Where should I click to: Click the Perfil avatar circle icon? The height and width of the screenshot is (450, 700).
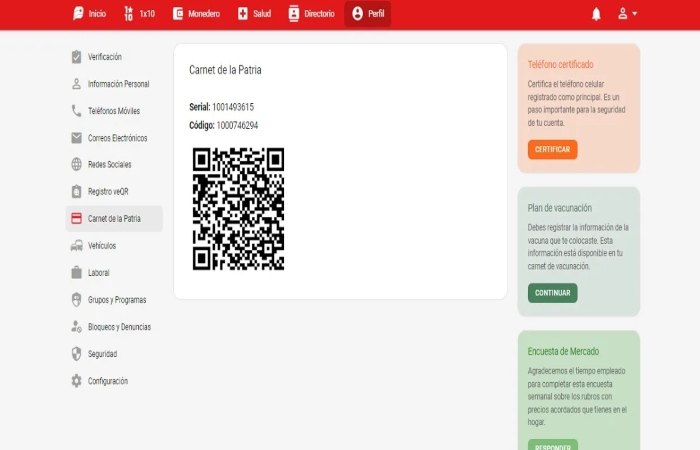click(x=358, y=14)
